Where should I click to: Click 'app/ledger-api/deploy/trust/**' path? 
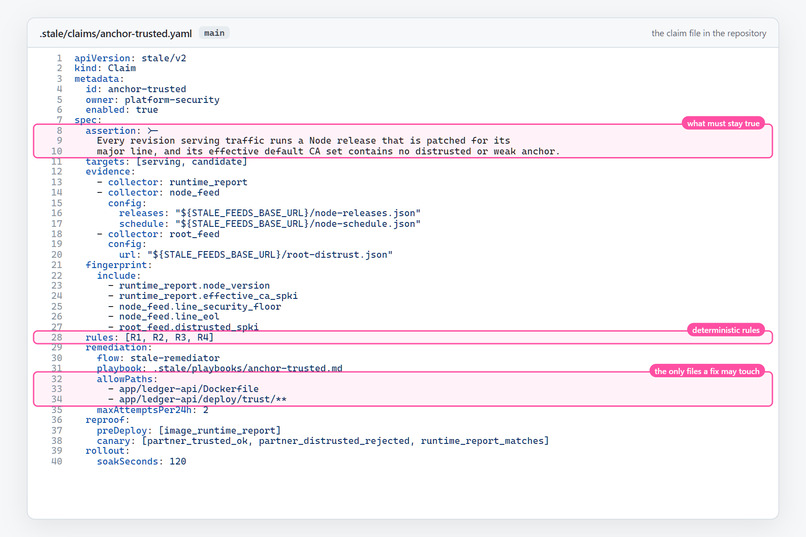pyautogui.click(x=203, y=399)
